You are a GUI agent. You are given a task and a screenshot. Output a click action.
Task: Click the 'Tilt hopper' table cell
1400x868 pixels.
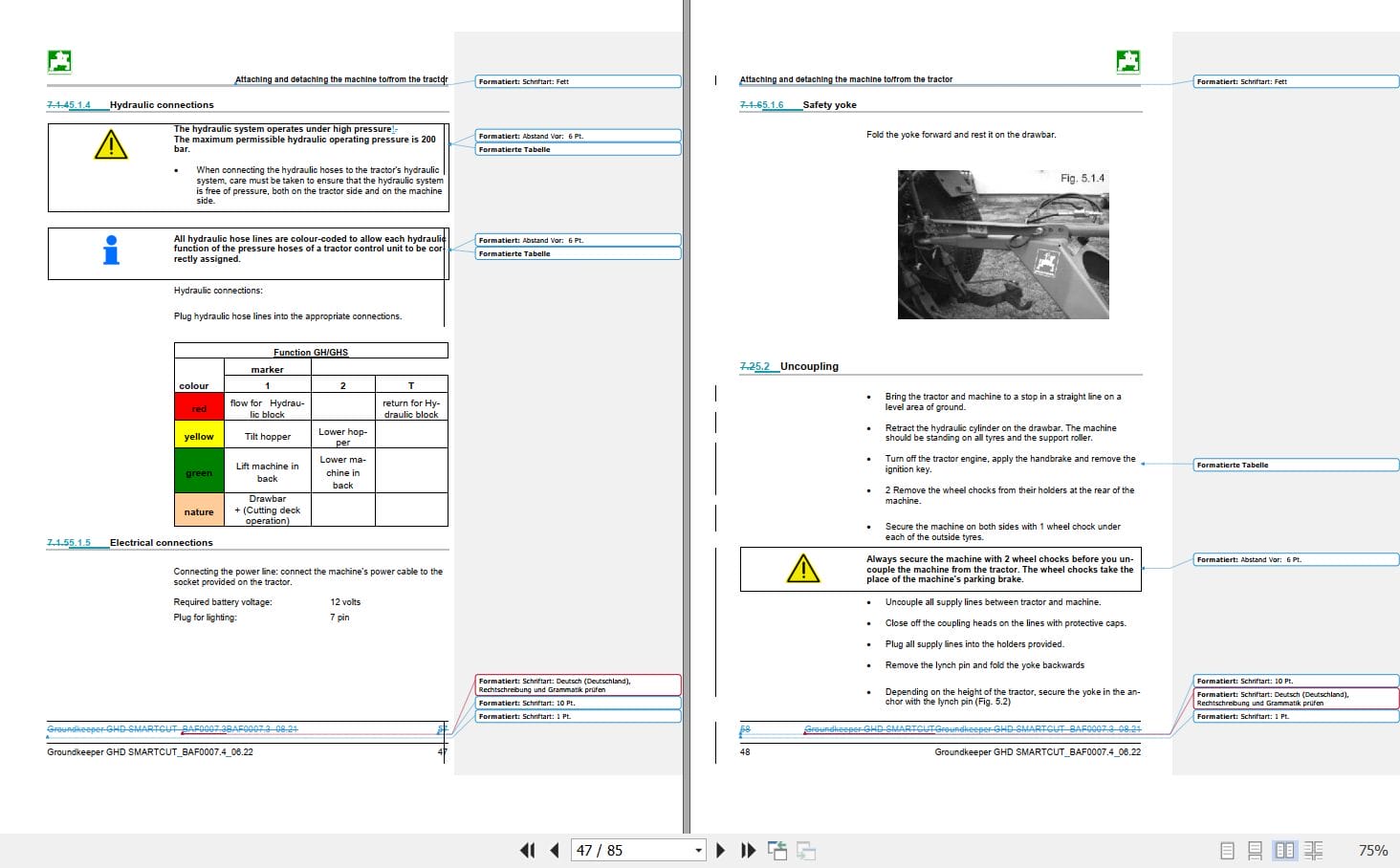coord(268,436)
